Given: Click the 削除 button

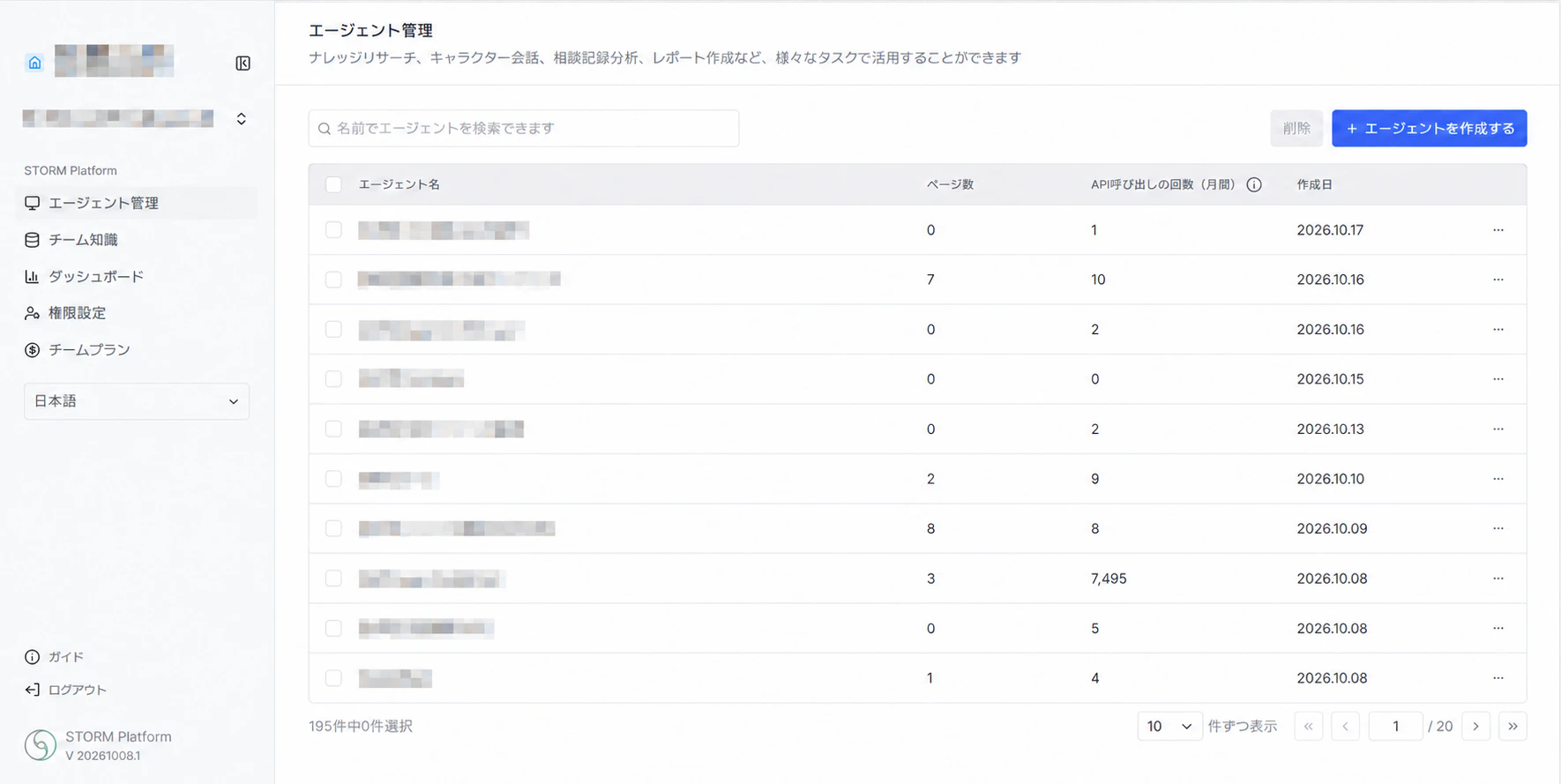Looking at the screenshot, I should click(x=1296, y=129).
